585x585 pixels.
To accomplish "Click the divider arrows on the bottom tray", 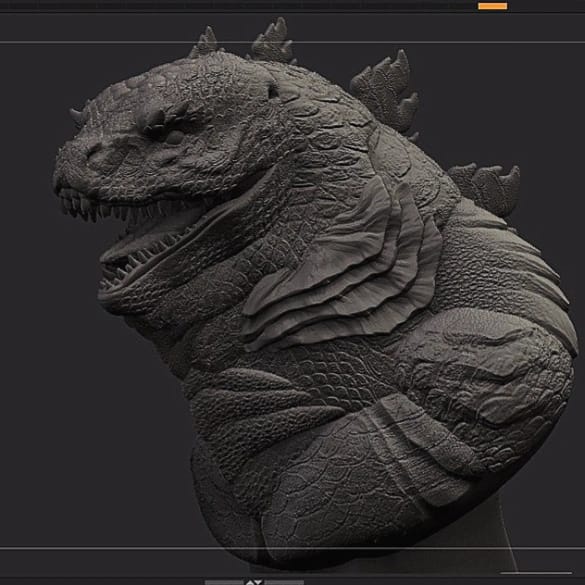I will [254, 582].
